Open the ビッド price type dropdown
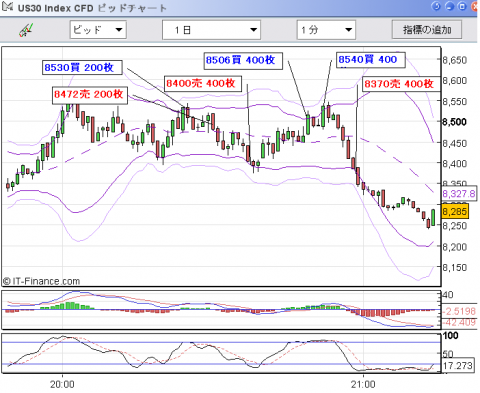The image size is (480, 393). pyautogui.click(x=98, y=30)
